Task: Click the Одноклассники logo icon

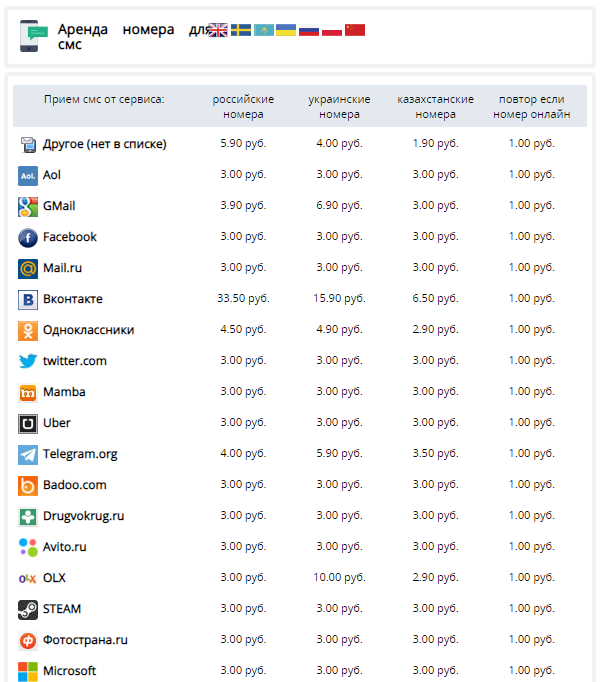Action: [x=28, y=331]
